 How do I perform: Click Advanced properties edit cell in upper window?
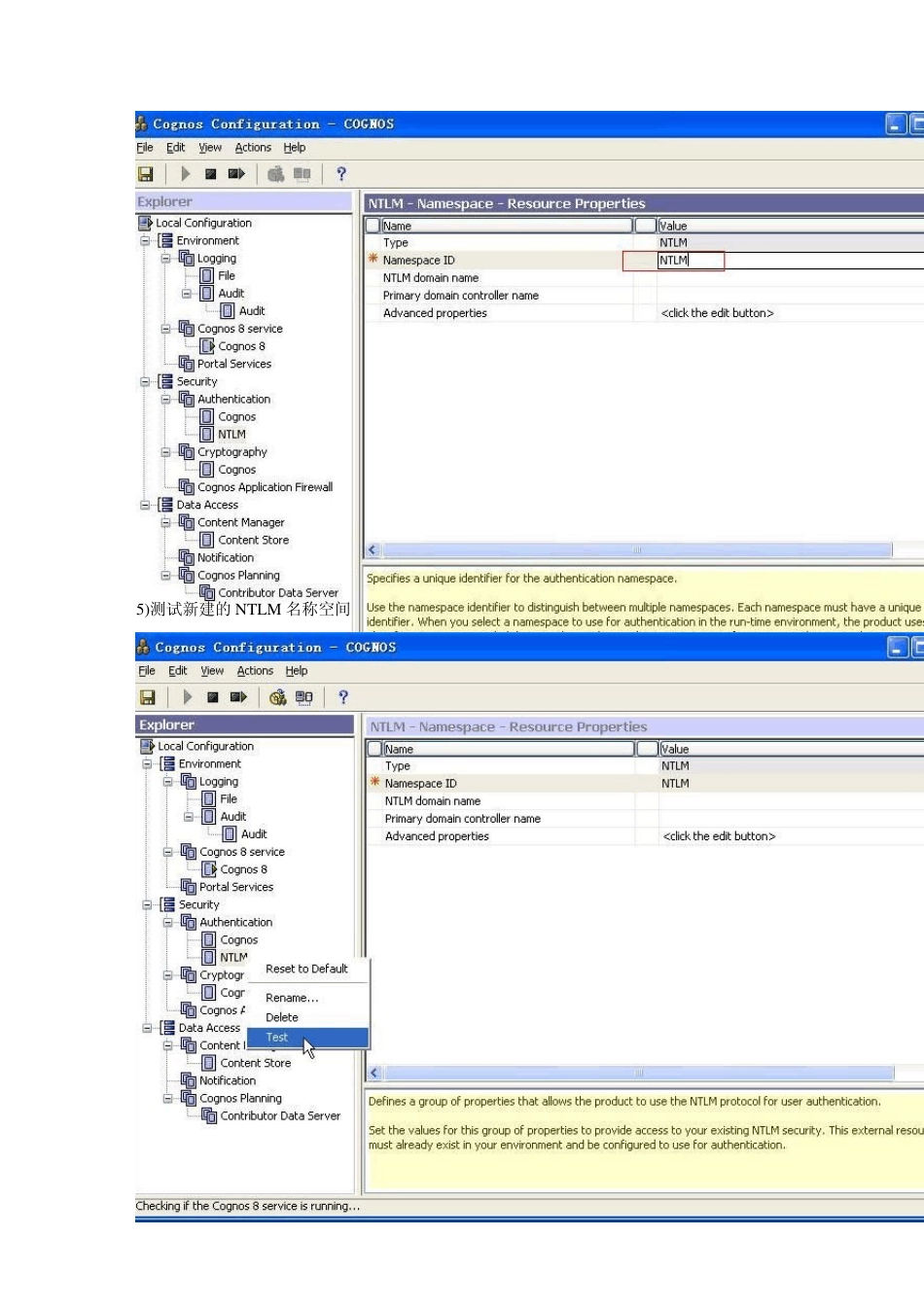[x=791, y=313]
